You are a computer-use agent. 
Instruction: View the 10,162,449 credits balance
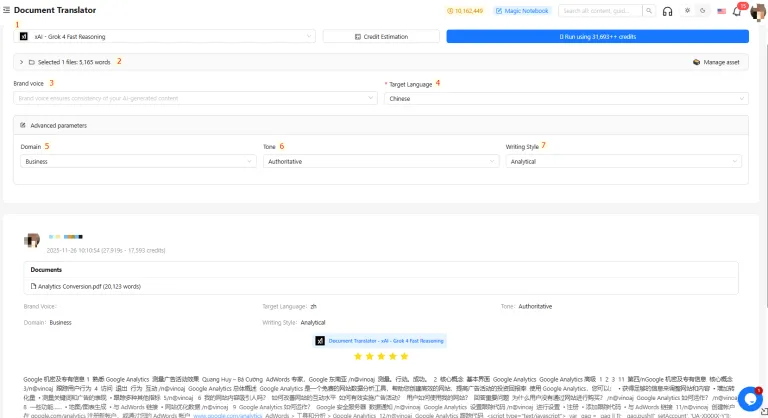click(x=465, y=11)
